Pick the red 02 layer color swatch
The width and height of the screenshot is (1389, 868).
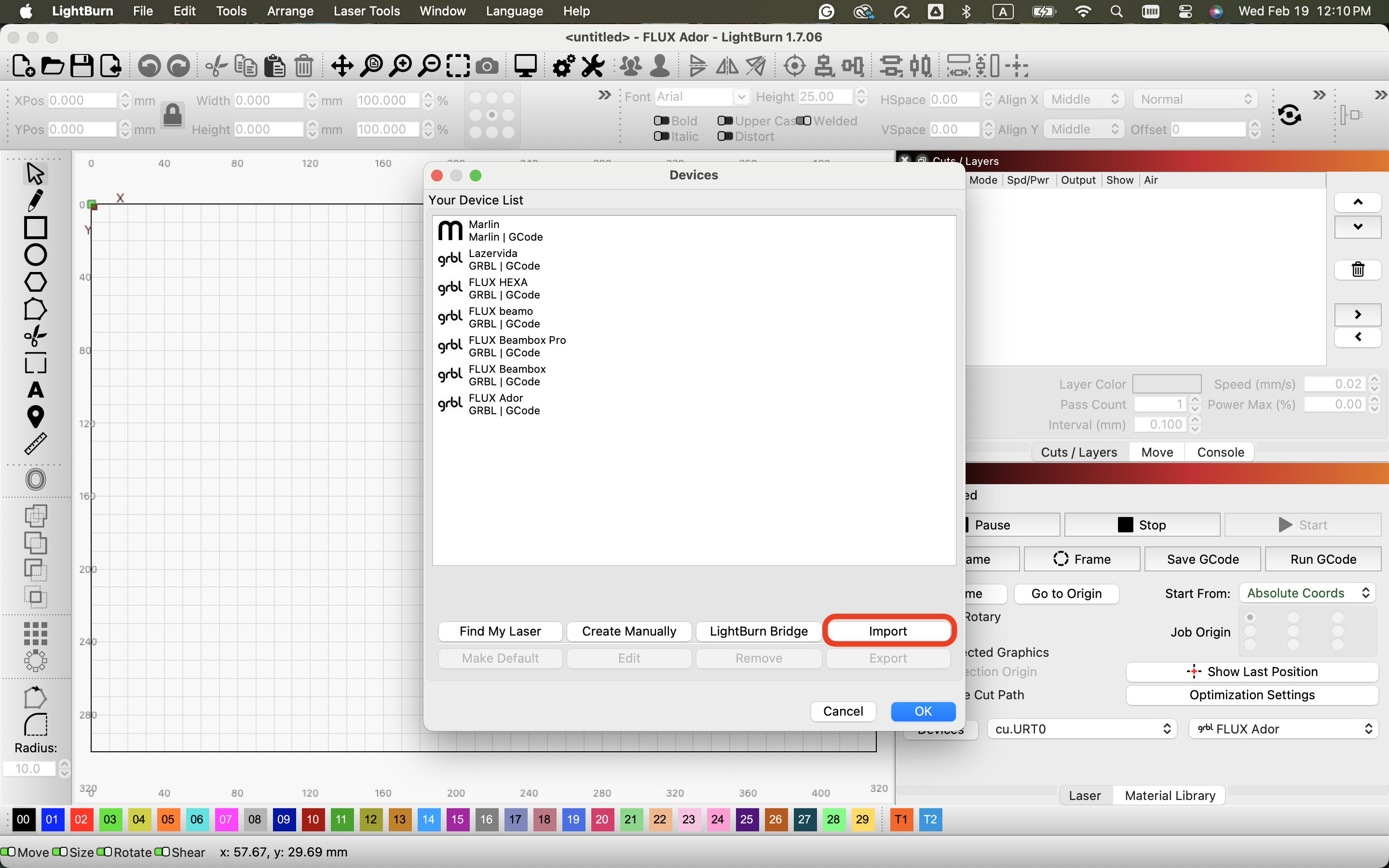[81, 819]
